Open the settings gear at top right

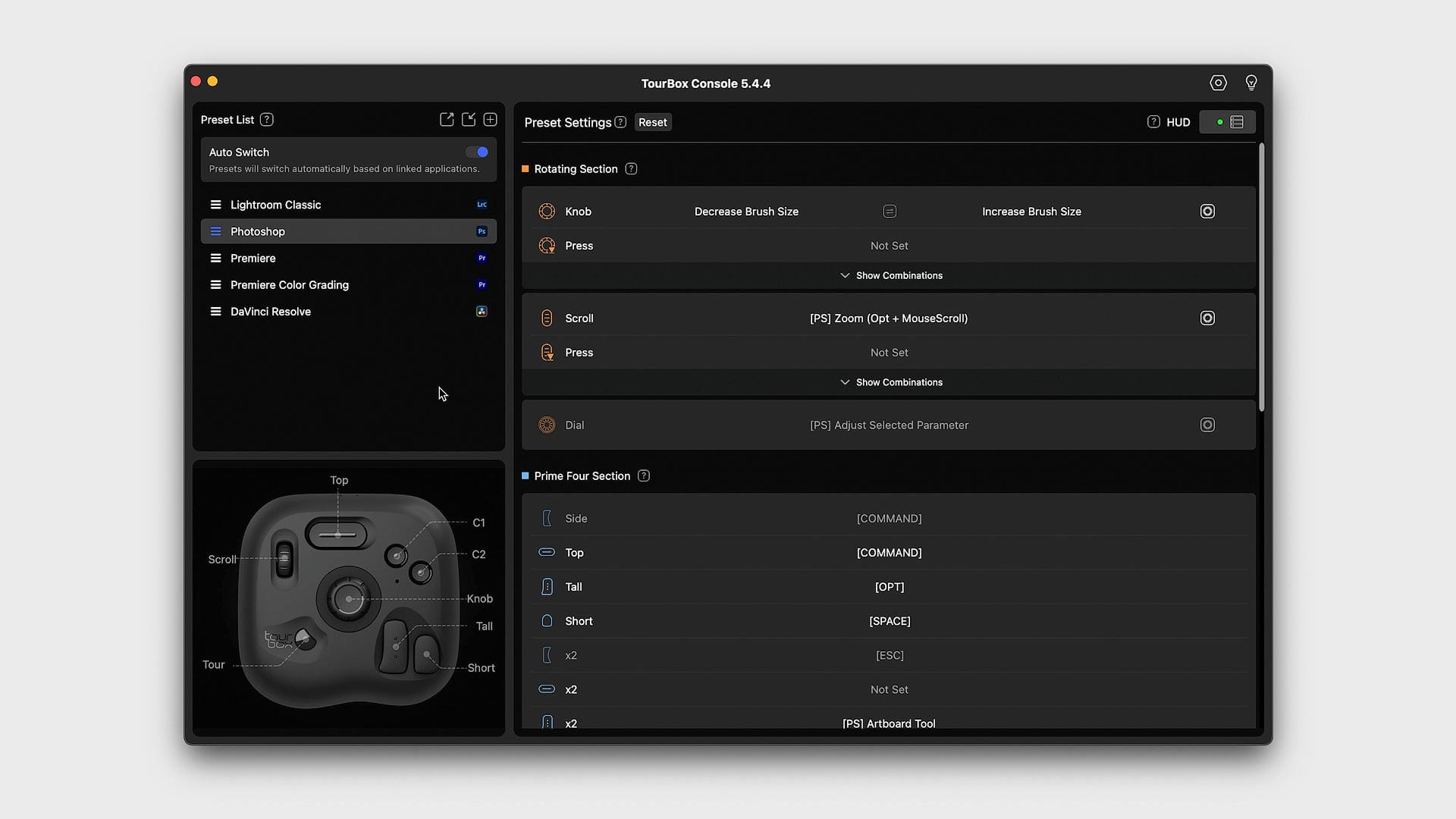[x=1218, y=83]
